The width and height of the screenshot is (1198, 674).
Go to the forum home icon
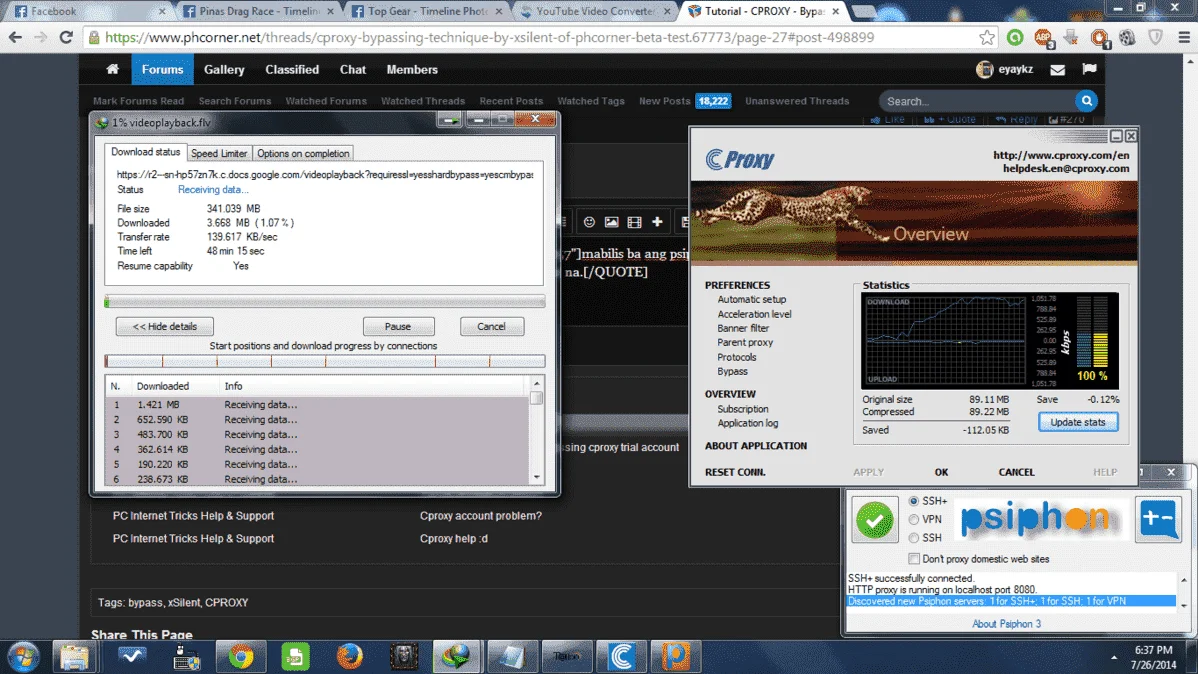click(x=112, y=70)
